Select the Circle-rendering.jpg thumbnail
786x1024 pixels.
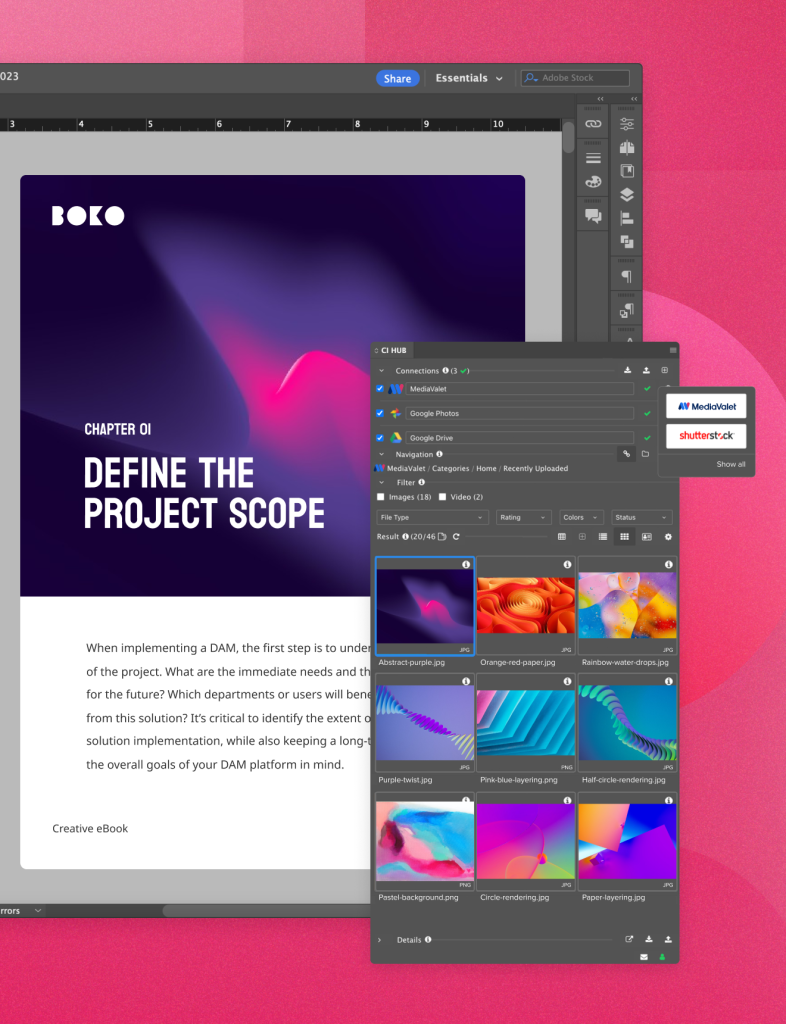point(526,840)
